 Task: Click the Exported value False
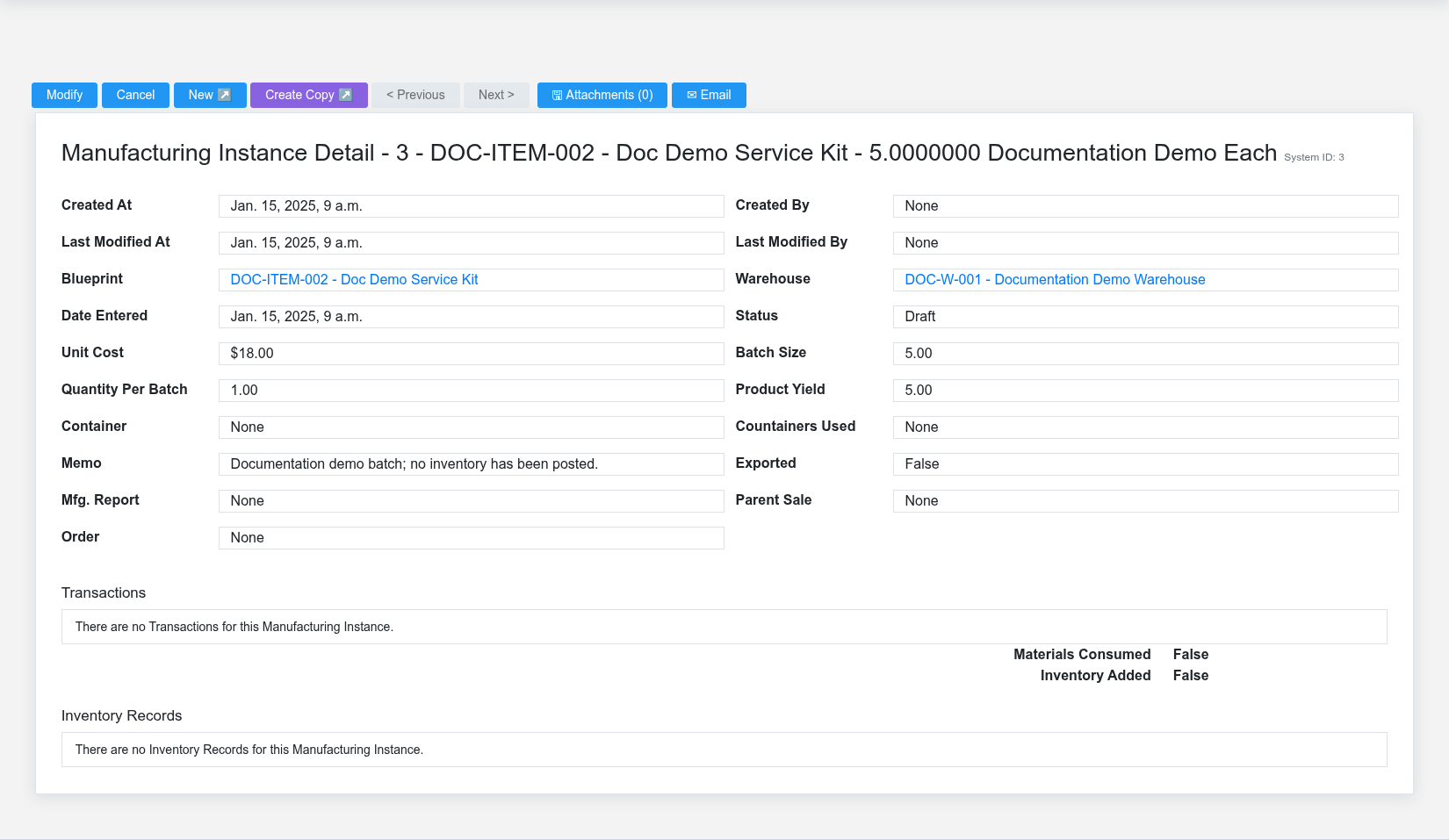(1145, 464)
